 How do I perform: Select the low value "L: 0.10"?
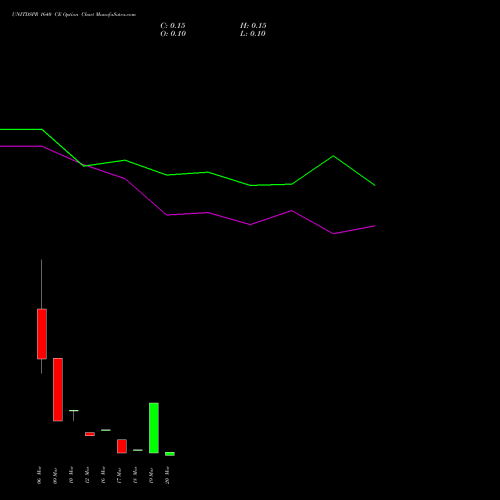(x=253, y=34)
